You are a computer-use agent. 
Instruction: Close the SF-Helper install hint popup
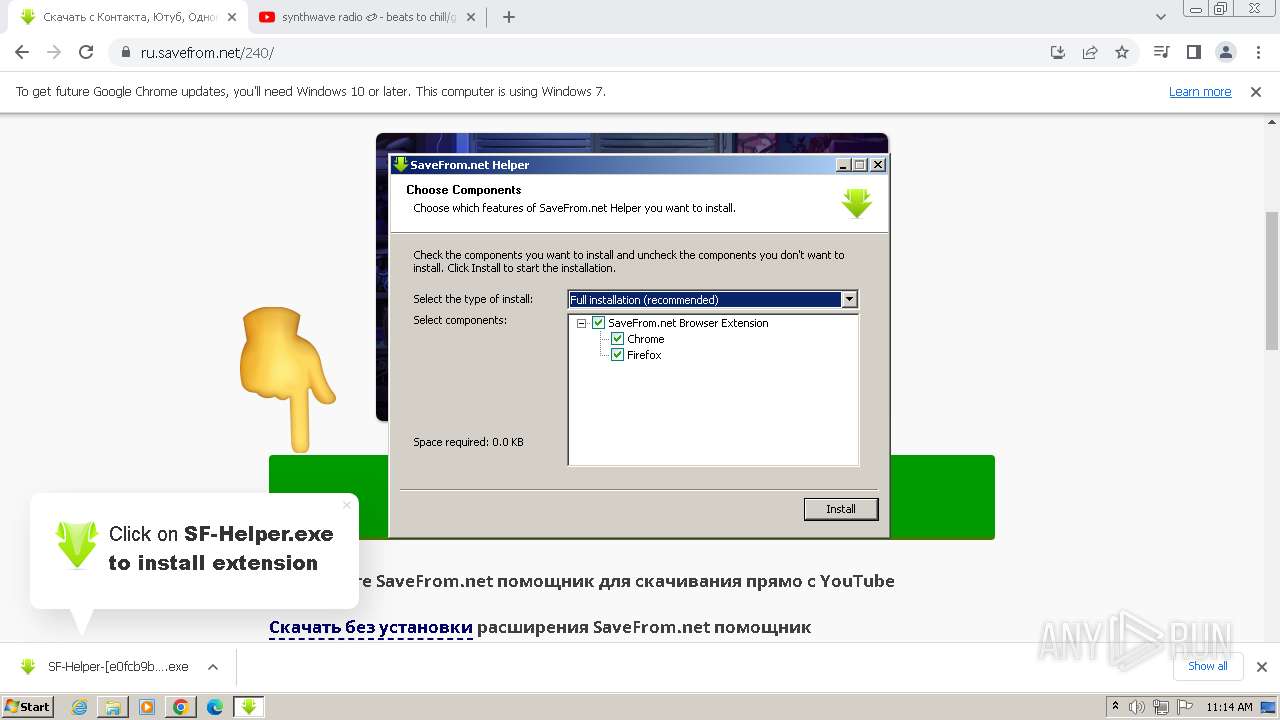coord(347,505)
